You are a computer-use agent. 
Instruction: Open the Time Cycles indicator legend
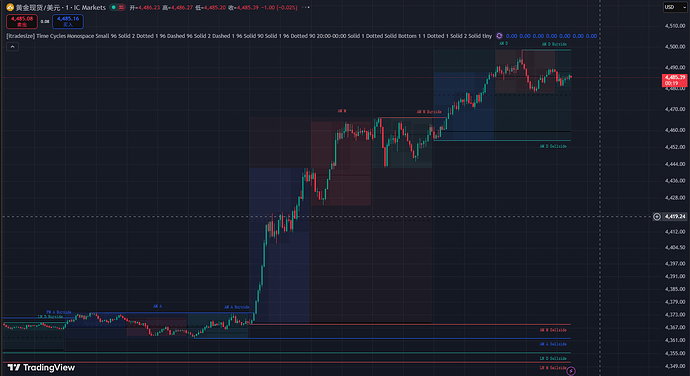coord(249,36)
